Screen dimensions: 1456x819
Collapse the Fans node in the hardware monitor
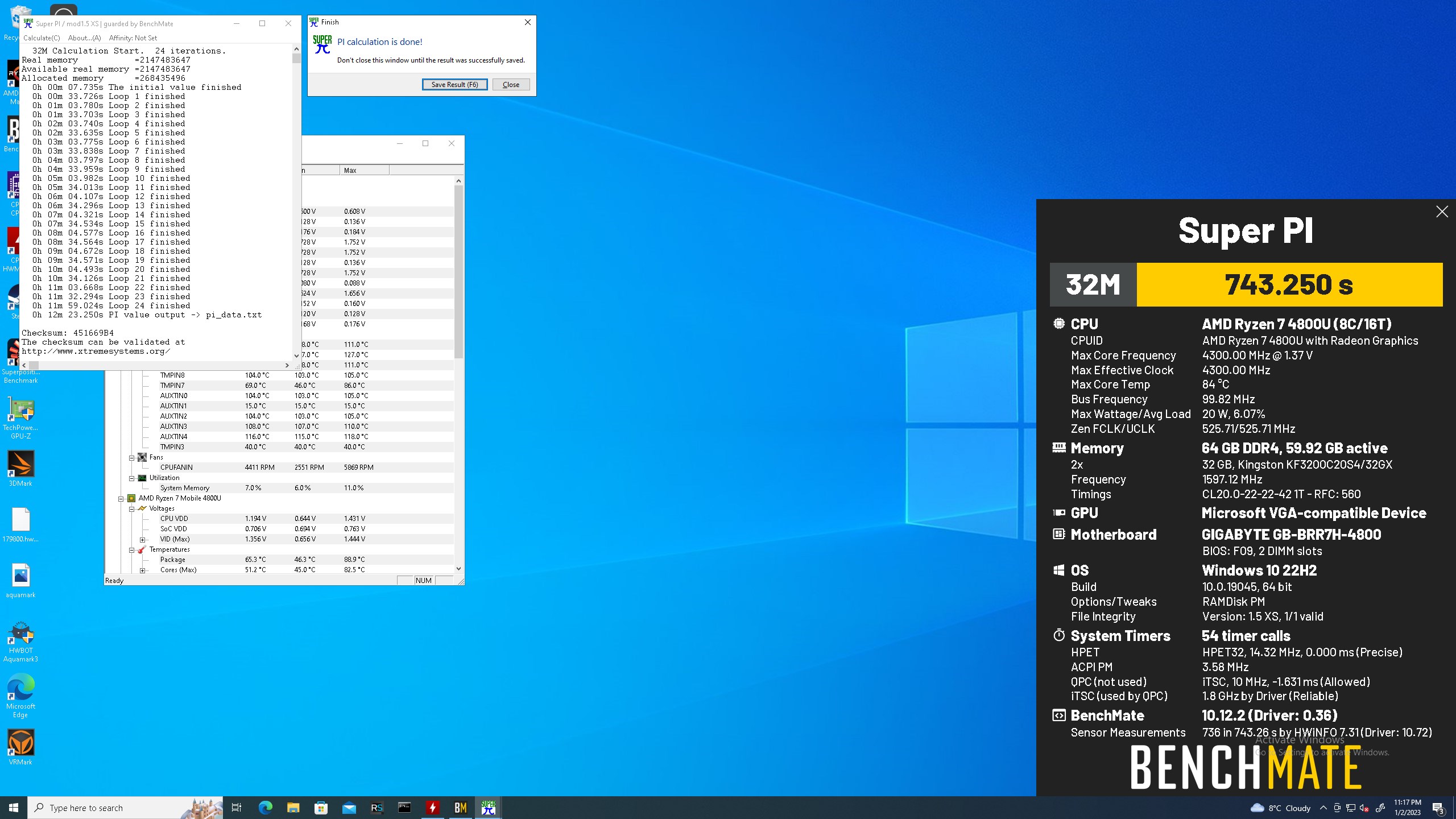[x=131, y=457]
